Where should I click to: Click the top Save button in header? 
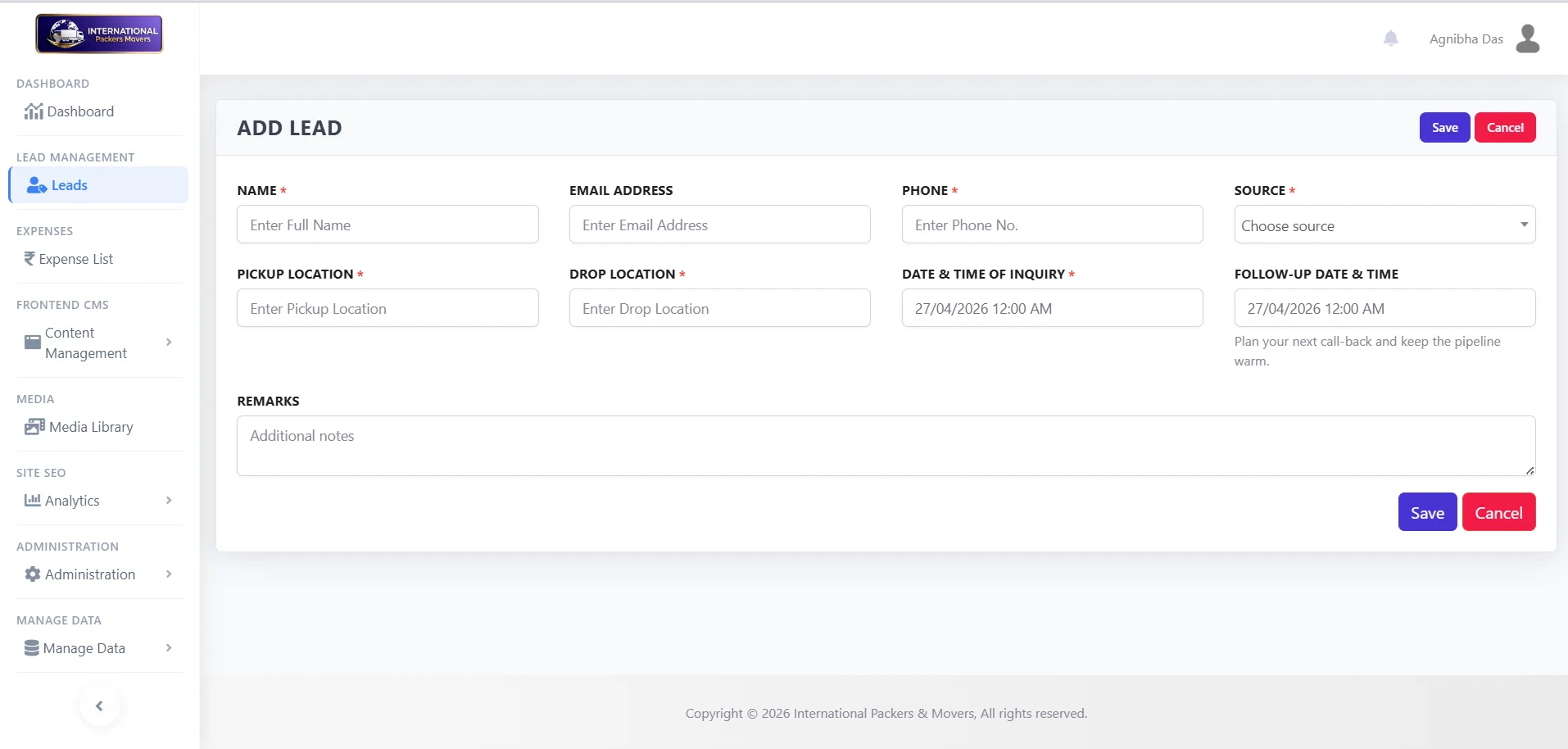[1444, 128]
